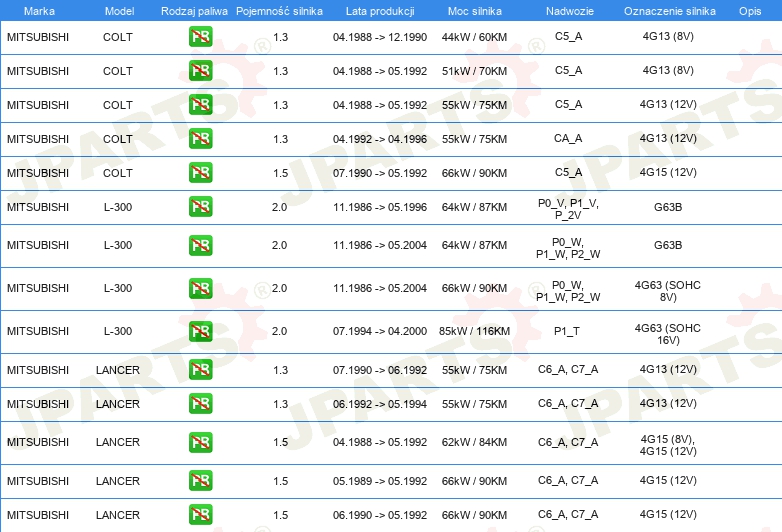782x532 pixels.
Task: Click petrol icon in COLT 04.1992 -> 04.1996 row
Action: 200,139
